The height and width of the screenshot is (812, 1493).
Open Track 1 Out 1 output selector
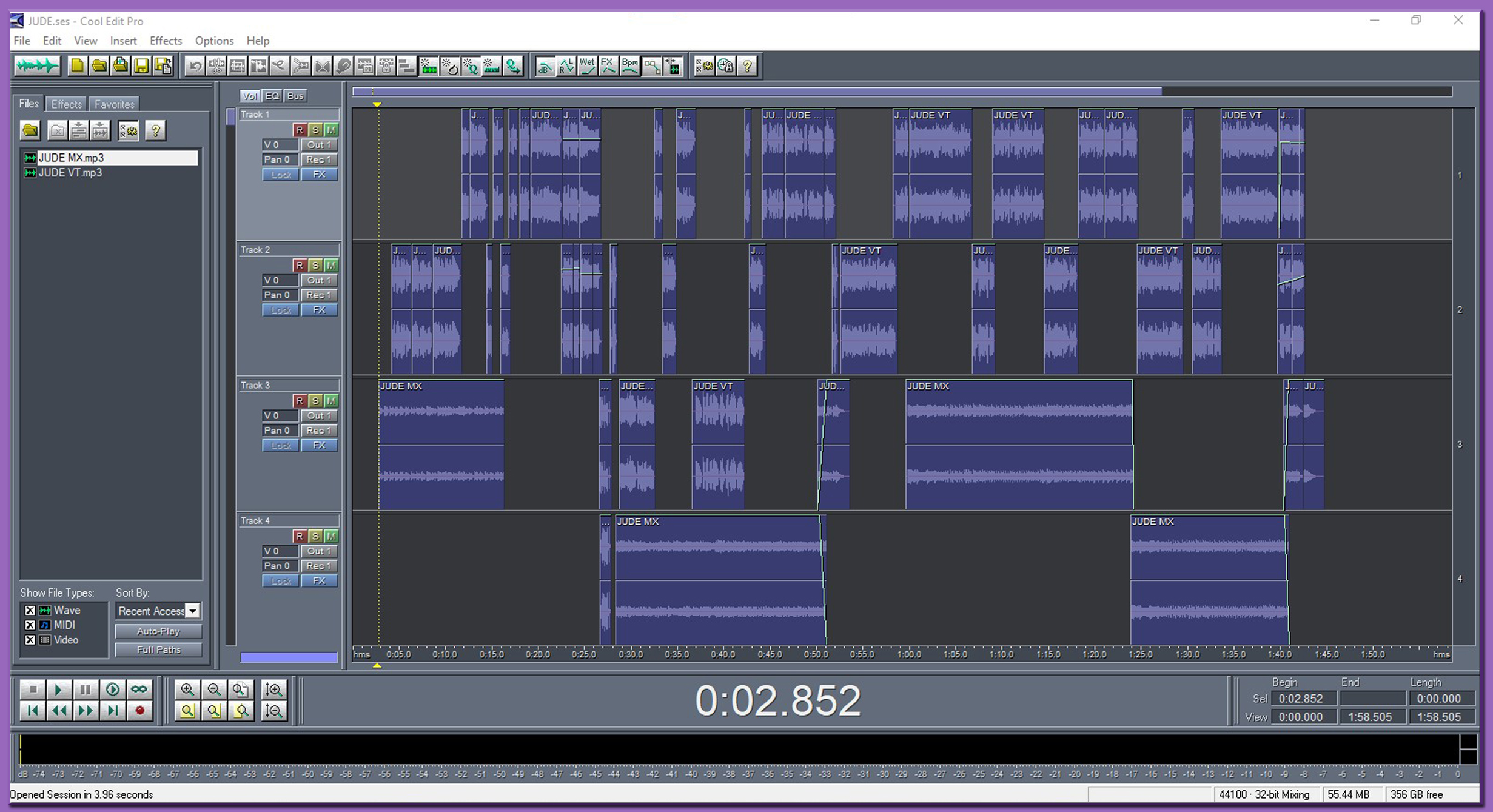(318, 145)
